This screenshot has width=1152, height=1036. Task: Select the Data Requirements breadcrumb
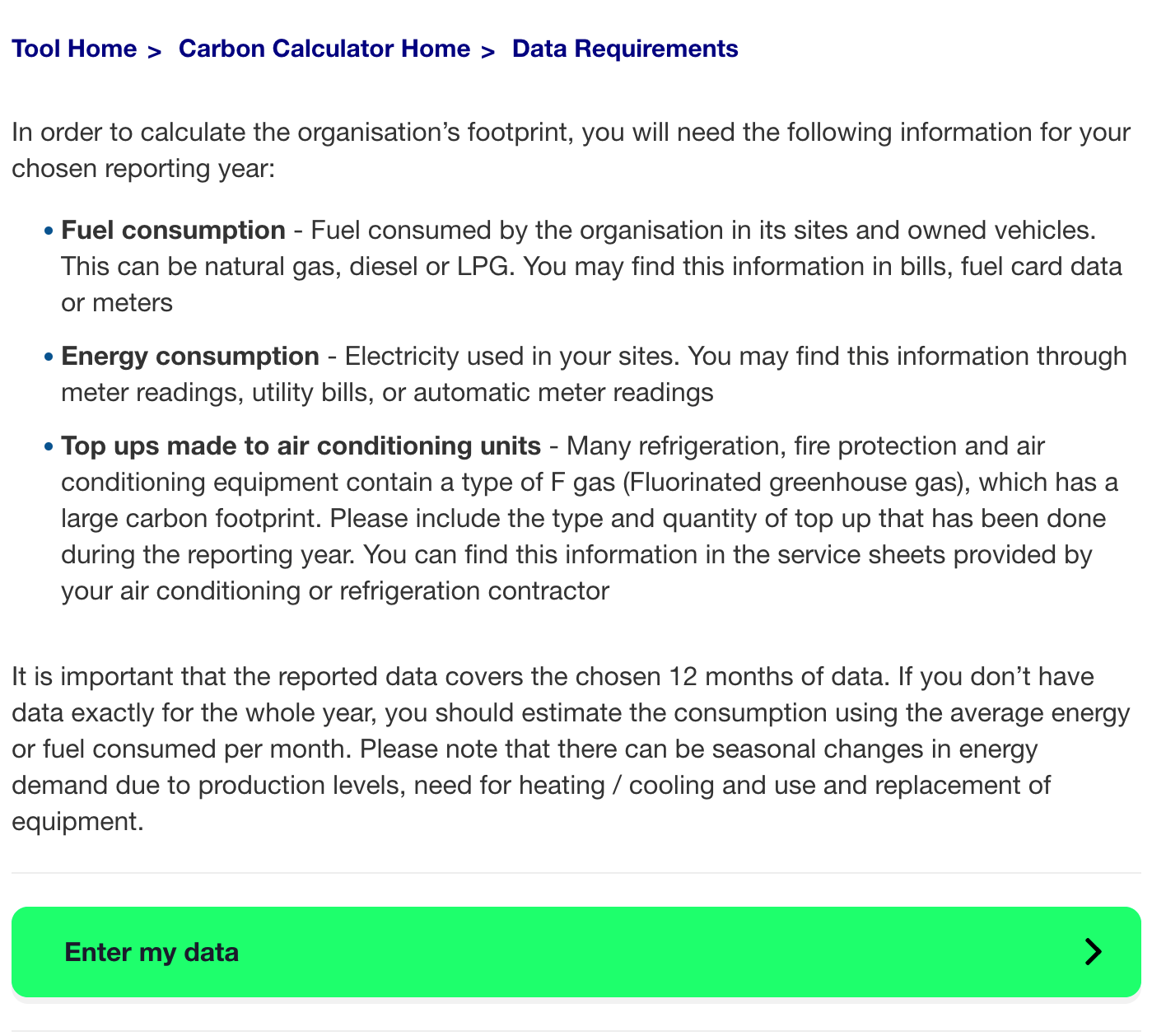(625, 49)
